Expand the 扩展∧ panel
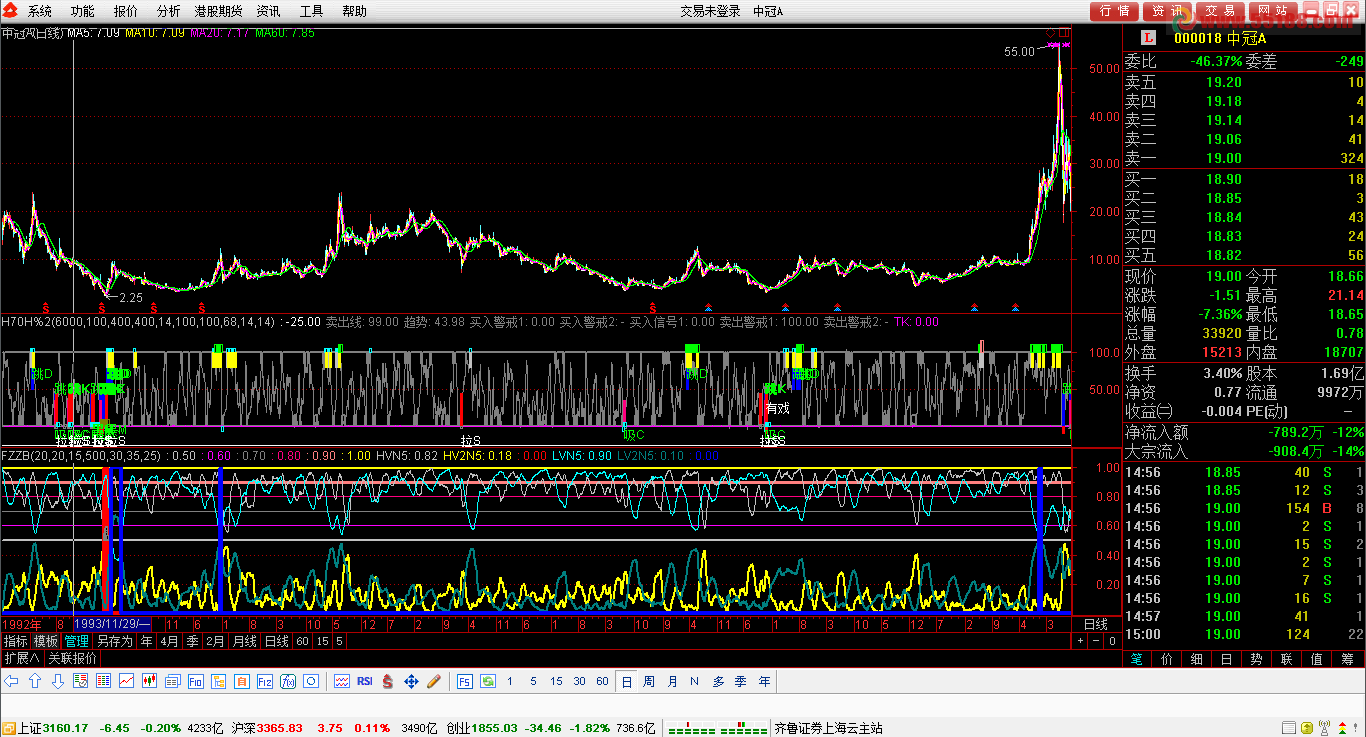The width and height of the screenshot is (1366, 737). (21, 658)
